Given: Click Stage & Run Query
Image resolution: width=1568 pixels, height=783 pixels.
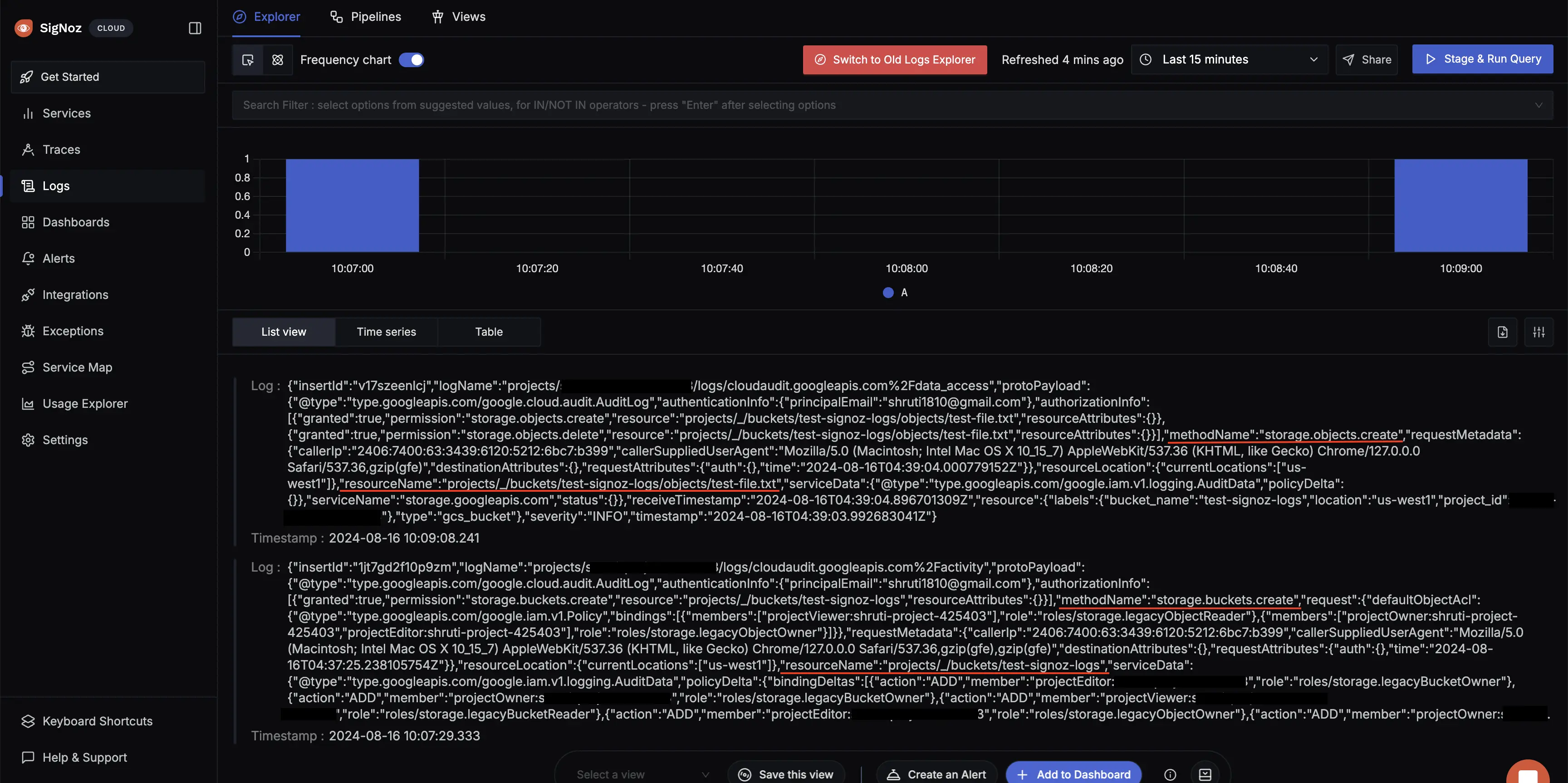Looking at the screenshot, I should (x=1482, y=59).
